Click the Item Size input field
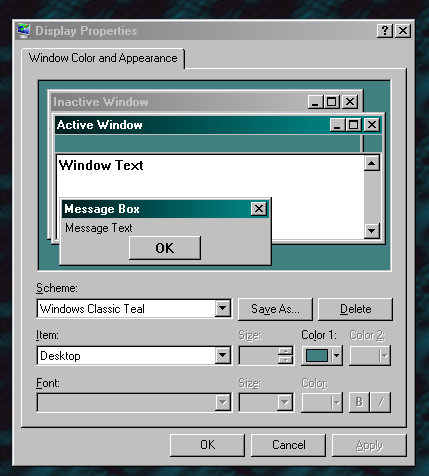Screen dimensions: 429x476 coord(259,356)
